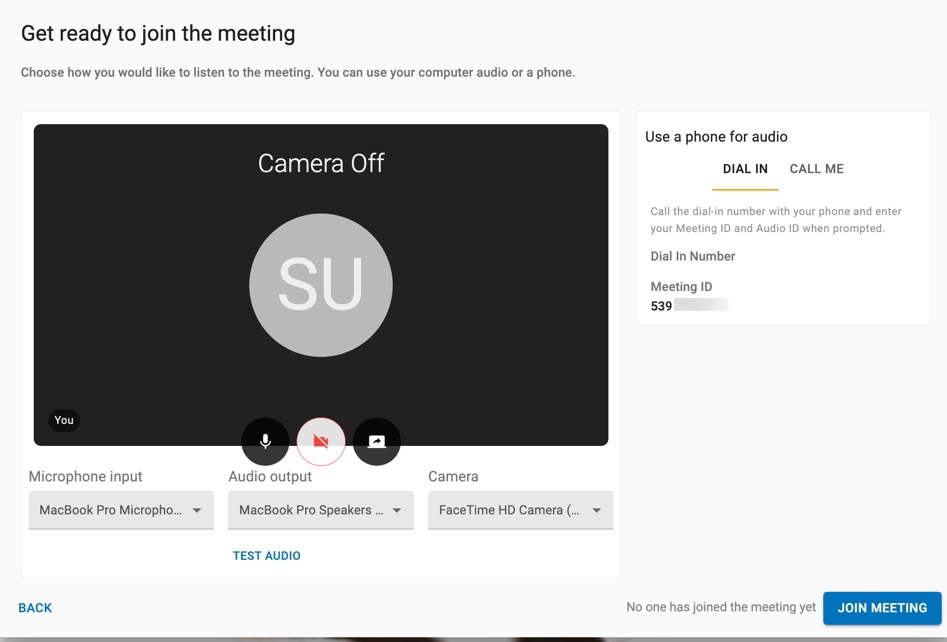
Task: Click the SU avatar circle
Action: [x=321, y=285]
